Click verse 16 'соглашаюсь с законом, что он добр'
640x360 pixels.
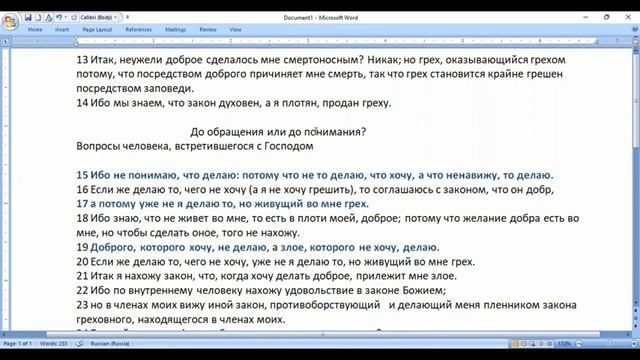coord(315,189)
